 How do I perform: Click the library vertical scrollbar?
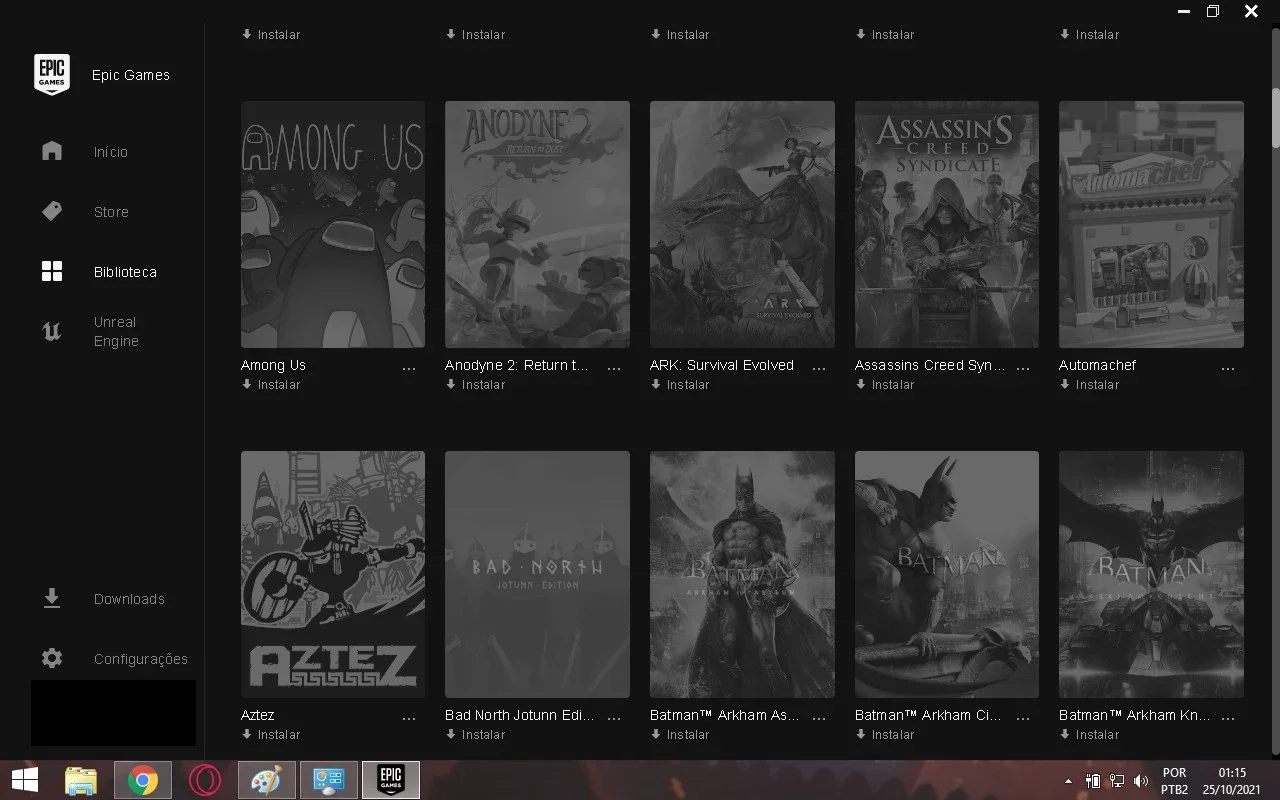tap(1275, 118)
